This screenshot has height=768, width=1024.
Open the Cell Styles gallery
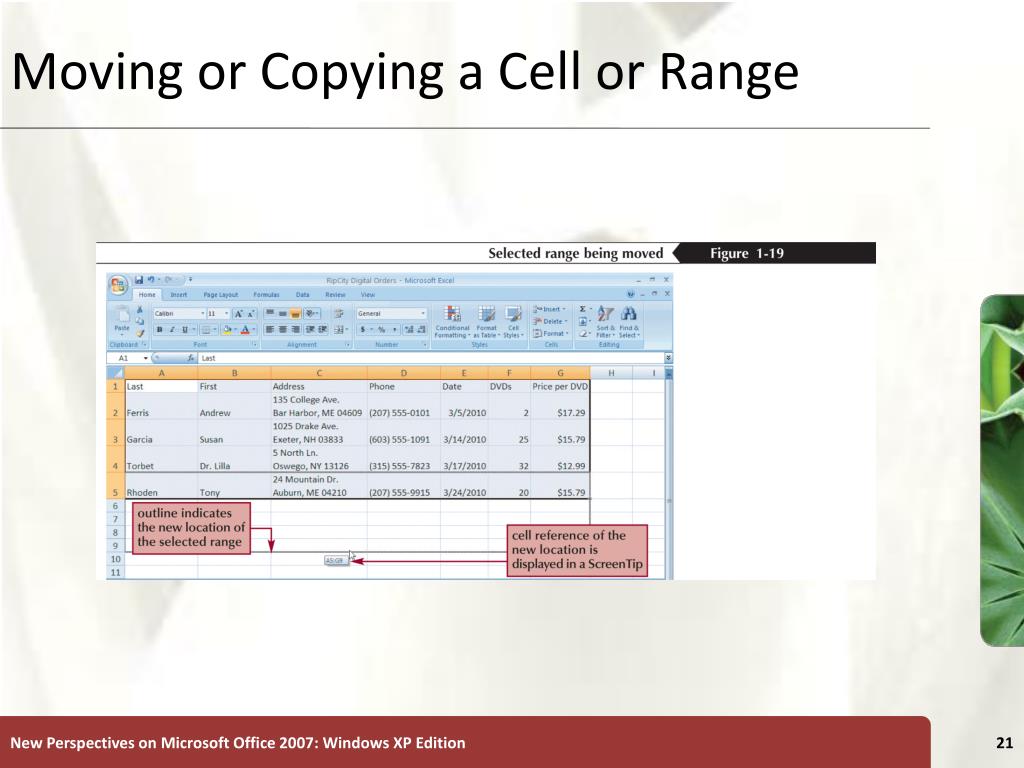[513, 321]
